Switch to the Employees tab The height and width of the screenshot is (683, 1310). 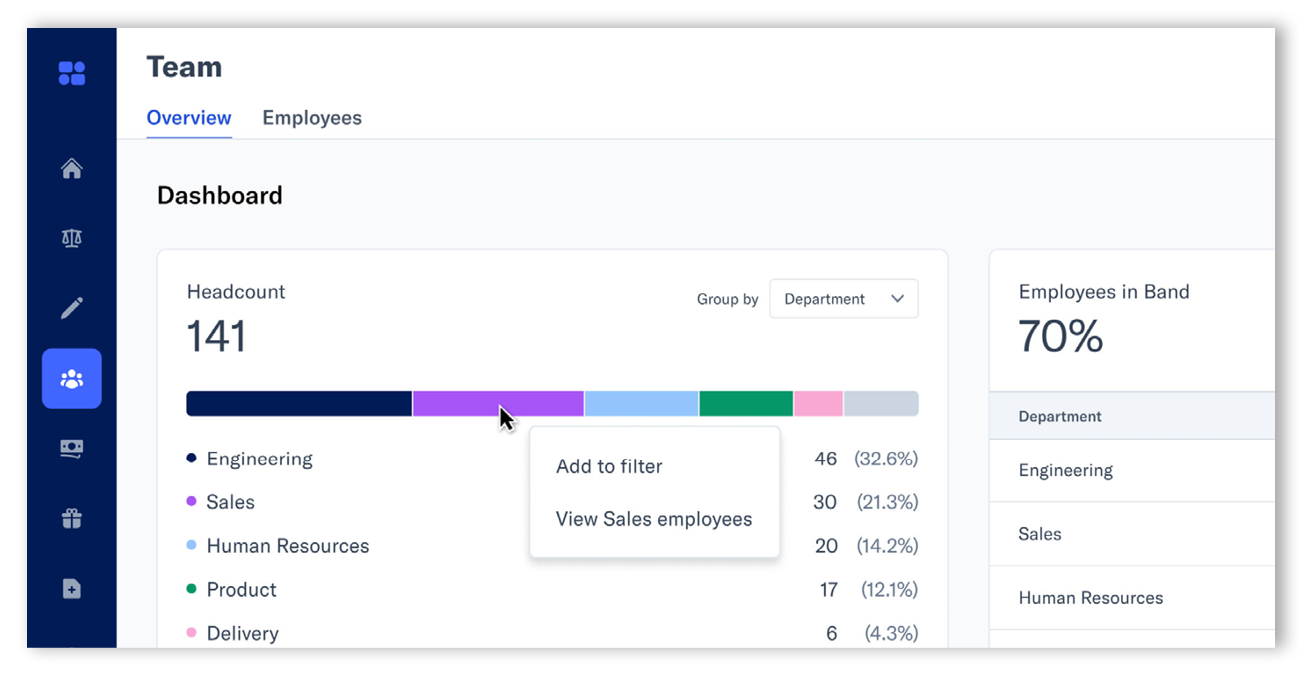coord(311,117)
